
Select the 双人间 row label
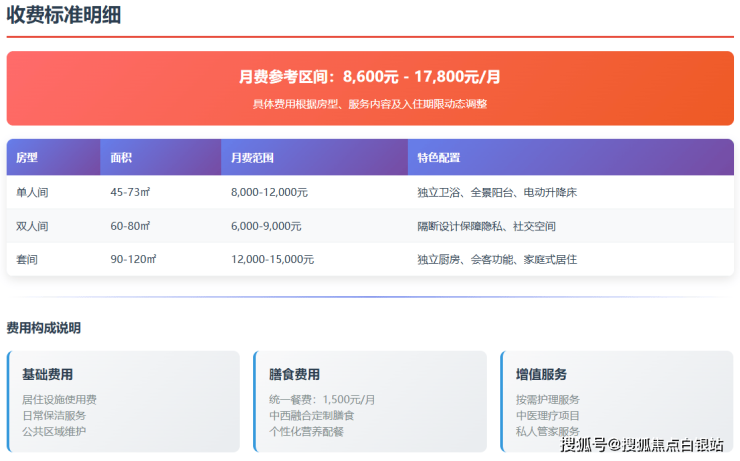click(x=32, y=226)
